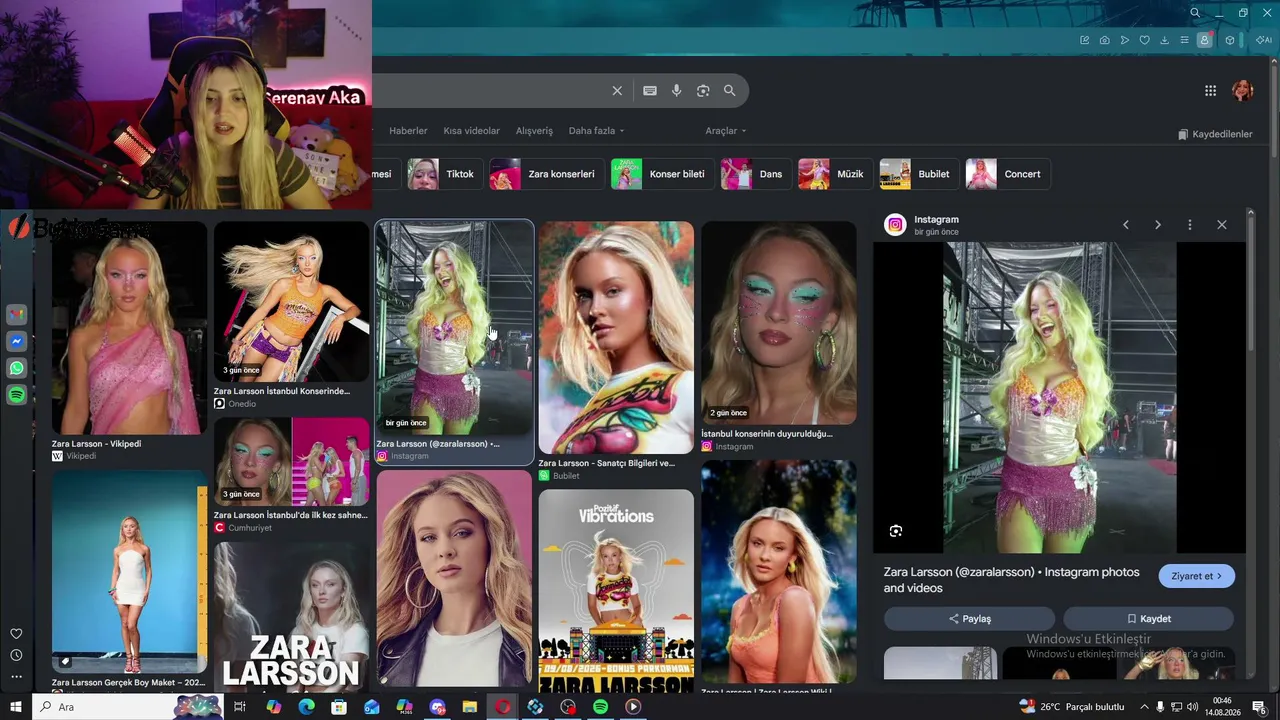Open the Opera toolbar profile icon
This screenshot has width=1280, height=720.
click(1205, 40)
